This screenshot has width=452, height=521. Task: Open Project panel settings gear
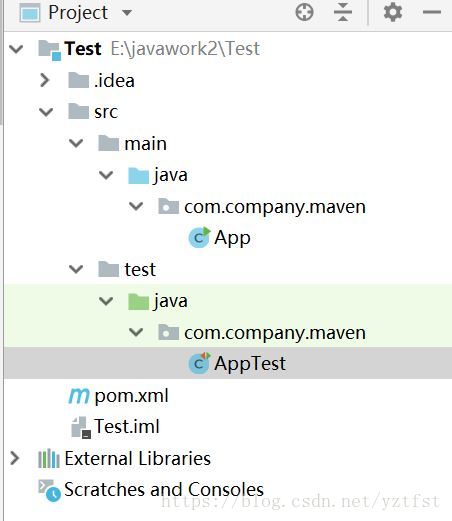tap(393, 12)
